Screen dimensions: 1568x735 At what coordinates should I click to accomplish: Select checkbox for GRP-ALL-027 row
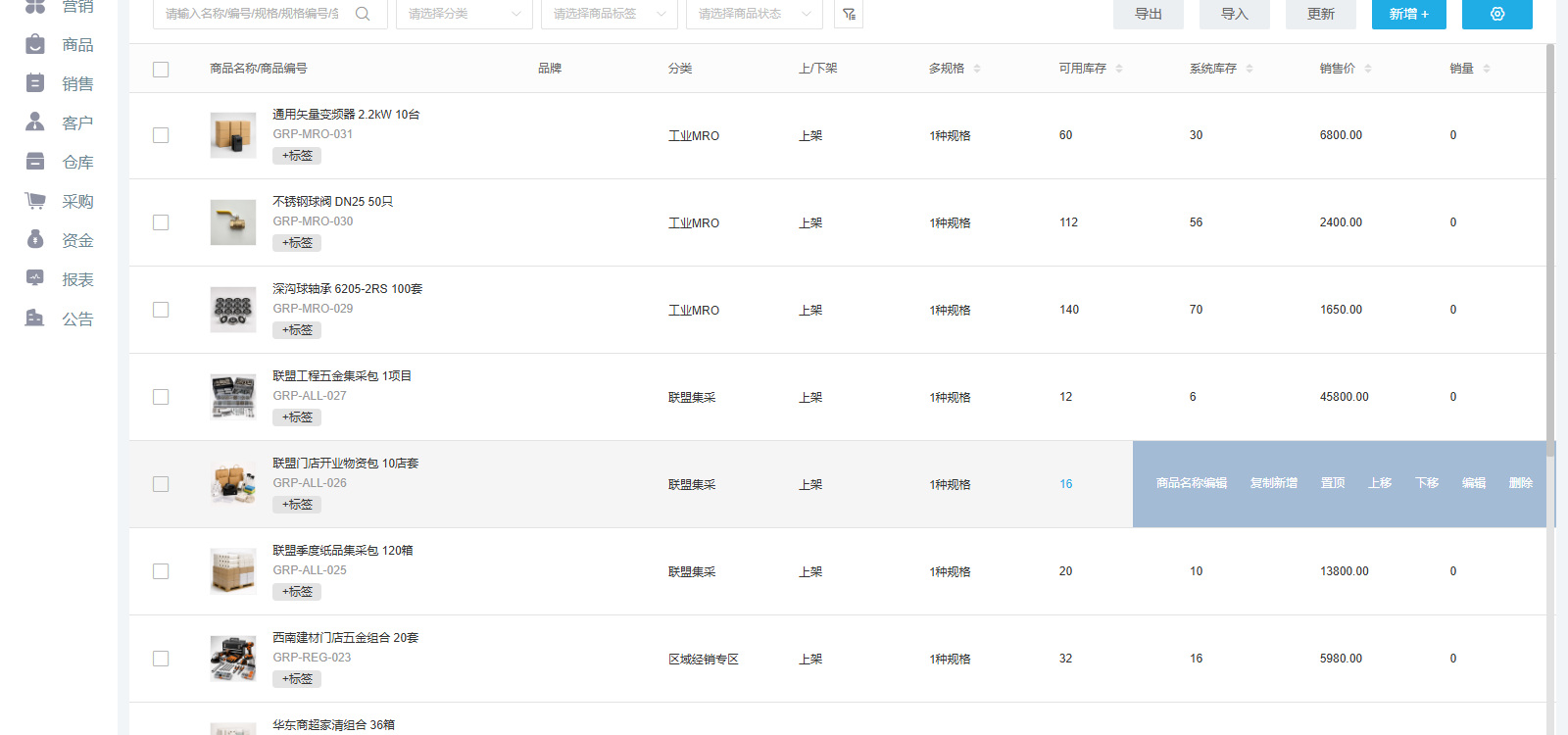161,397
